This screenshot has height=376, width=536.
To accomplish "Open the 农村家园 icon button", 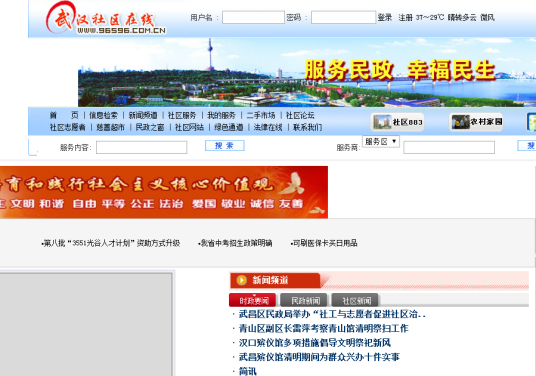I will click(x=476, y=122).
